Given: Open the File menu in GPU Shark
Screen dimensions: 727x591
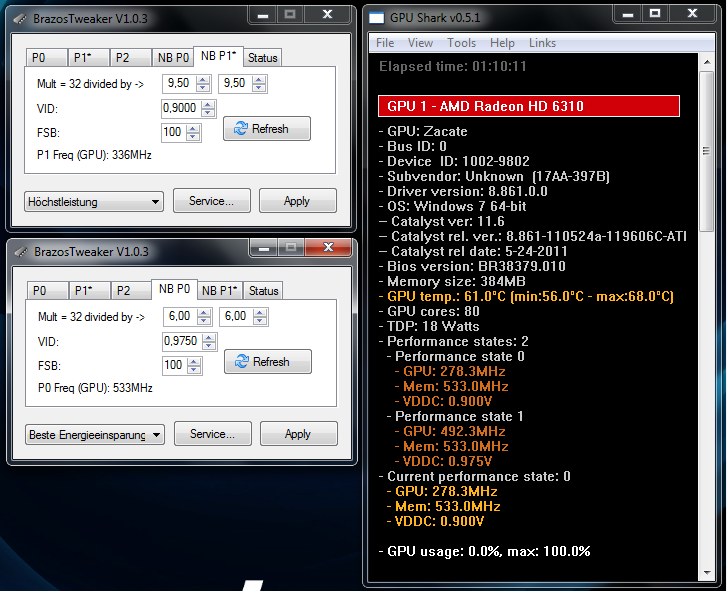Looking at the screenshot, I should click(385, 43).
